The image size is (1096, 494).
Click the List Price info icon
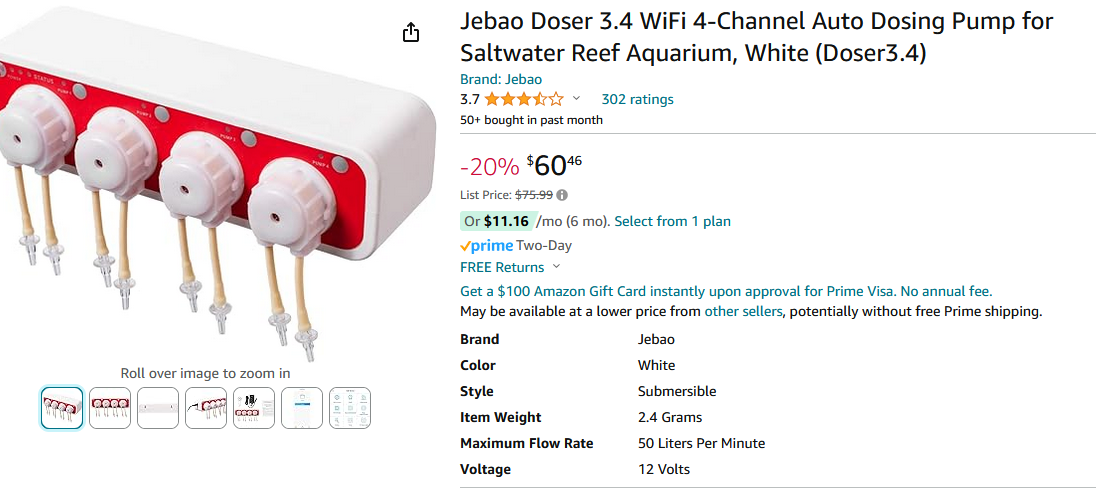click(562, 195)
